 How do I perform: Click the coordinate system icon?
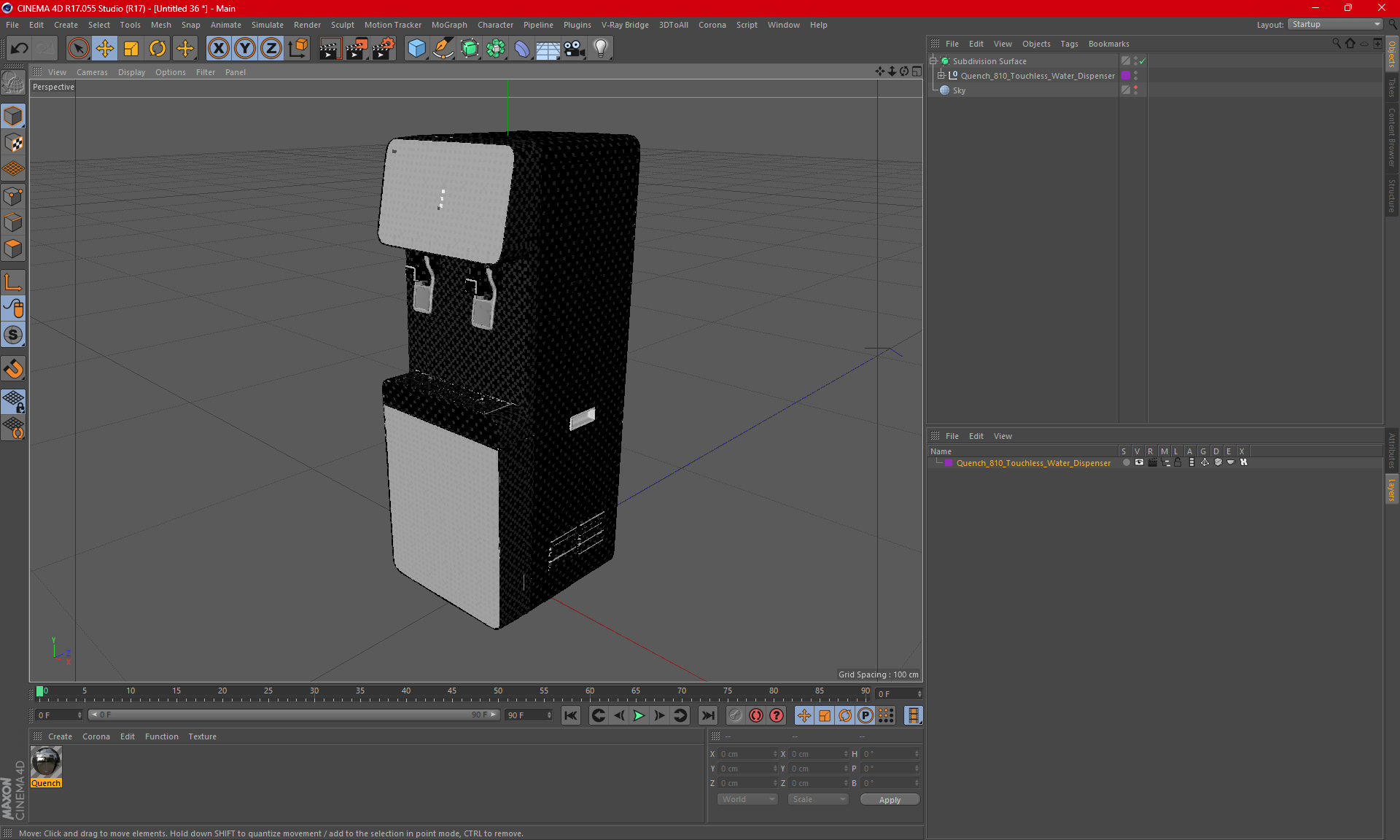[x=298, y=48]
